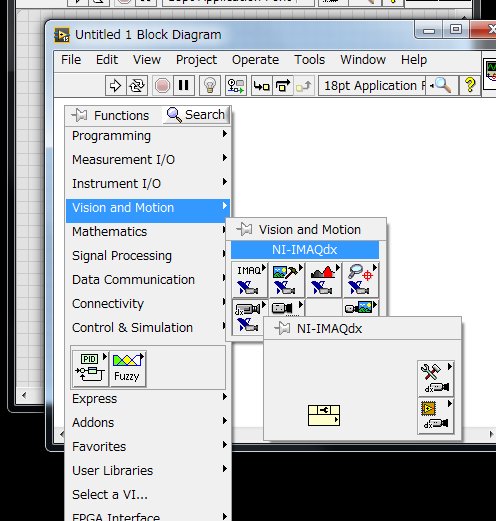
Task: Pin the Functions palette with thumbtack
Action: point(79,115)
